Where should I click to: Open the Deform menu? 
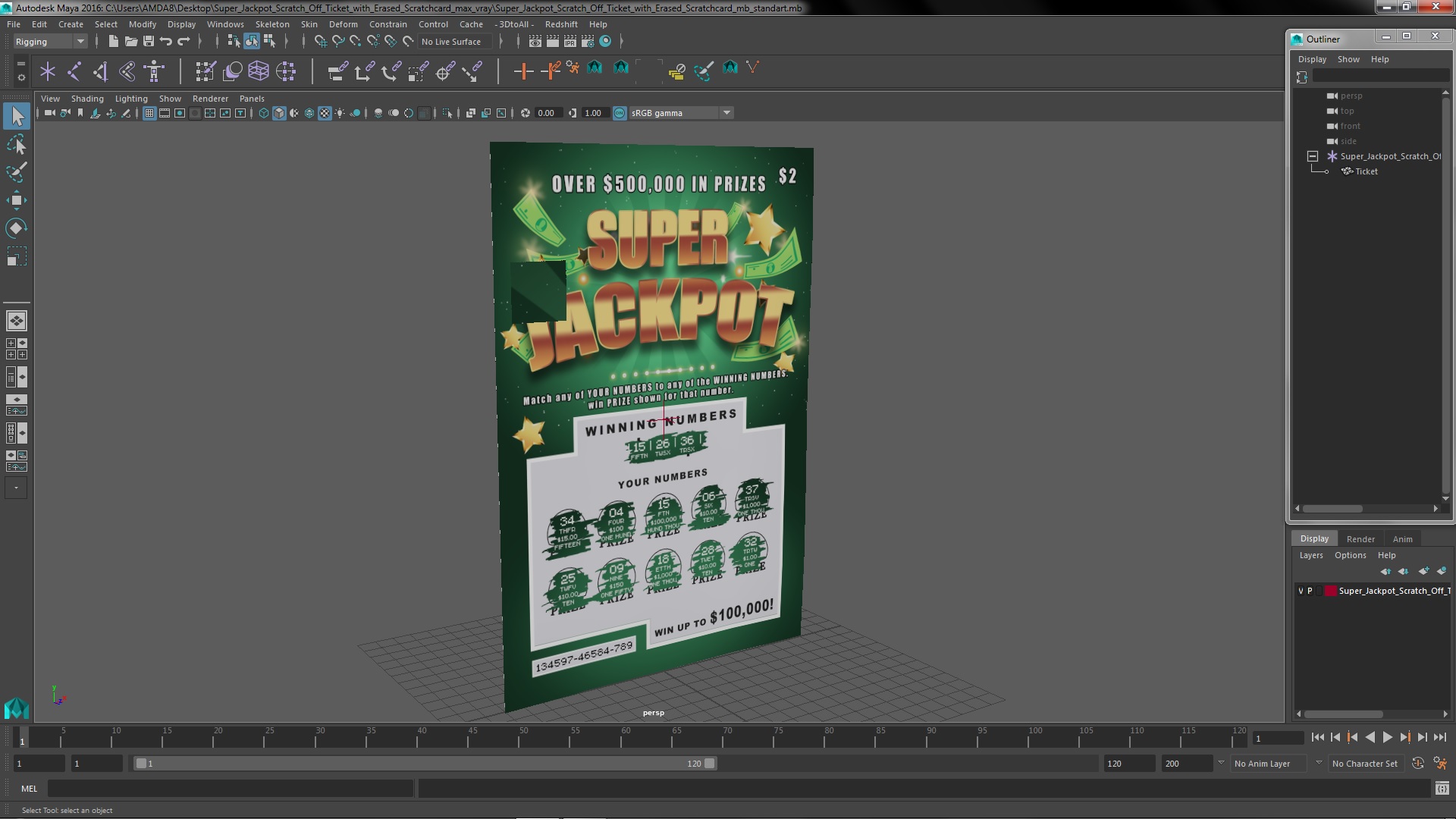point(343,24)
